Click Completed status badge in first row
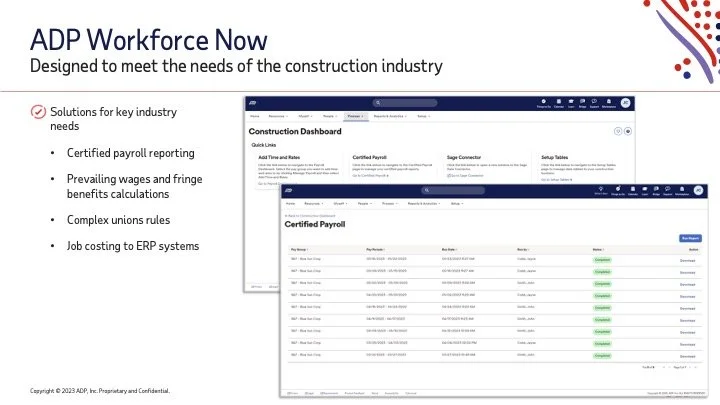This screenshot has height=405, width=720. coord(602,260)
